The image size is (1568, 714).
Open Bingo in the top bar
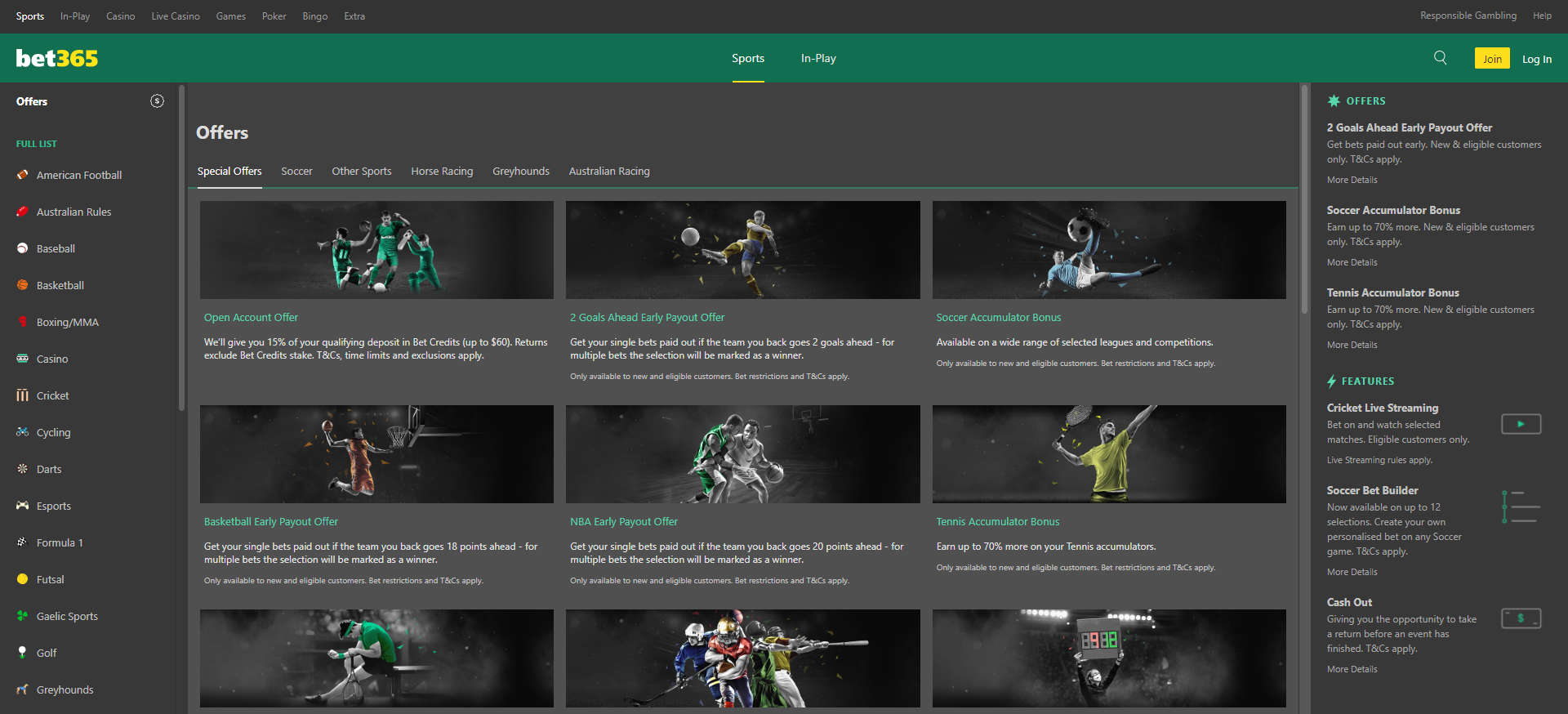[x=315, y=16]
